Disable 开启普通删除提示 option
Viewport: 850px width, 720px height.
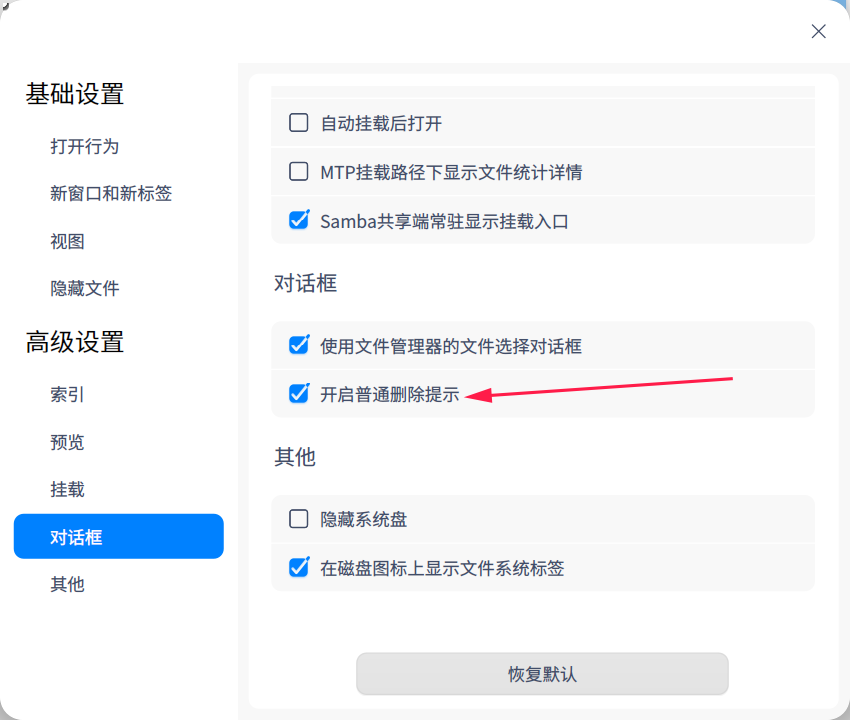tap(298, 394)
